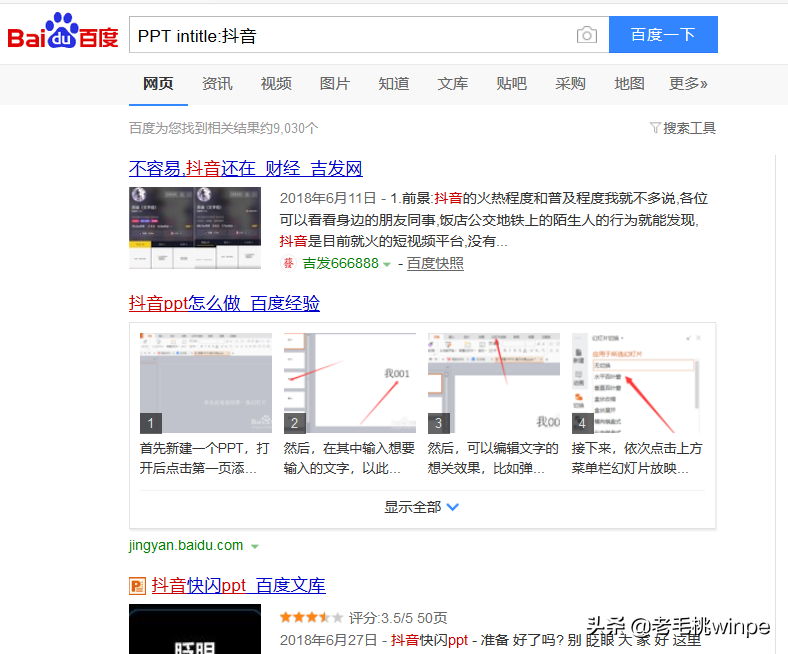Screen dimensions: 788x654
Task: Expand dropdown arrow next to 吉发666888
Action: point(386,264)
